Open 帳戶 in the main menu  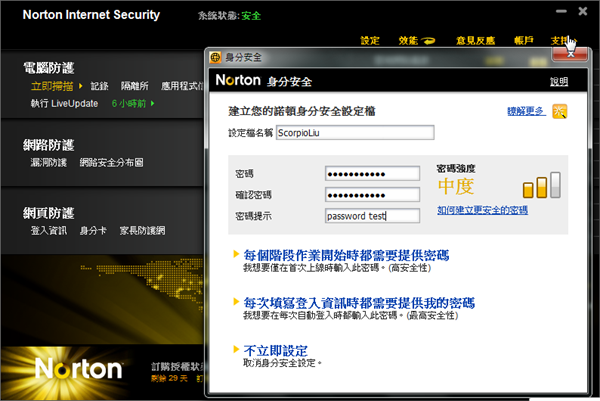[523, 41]
